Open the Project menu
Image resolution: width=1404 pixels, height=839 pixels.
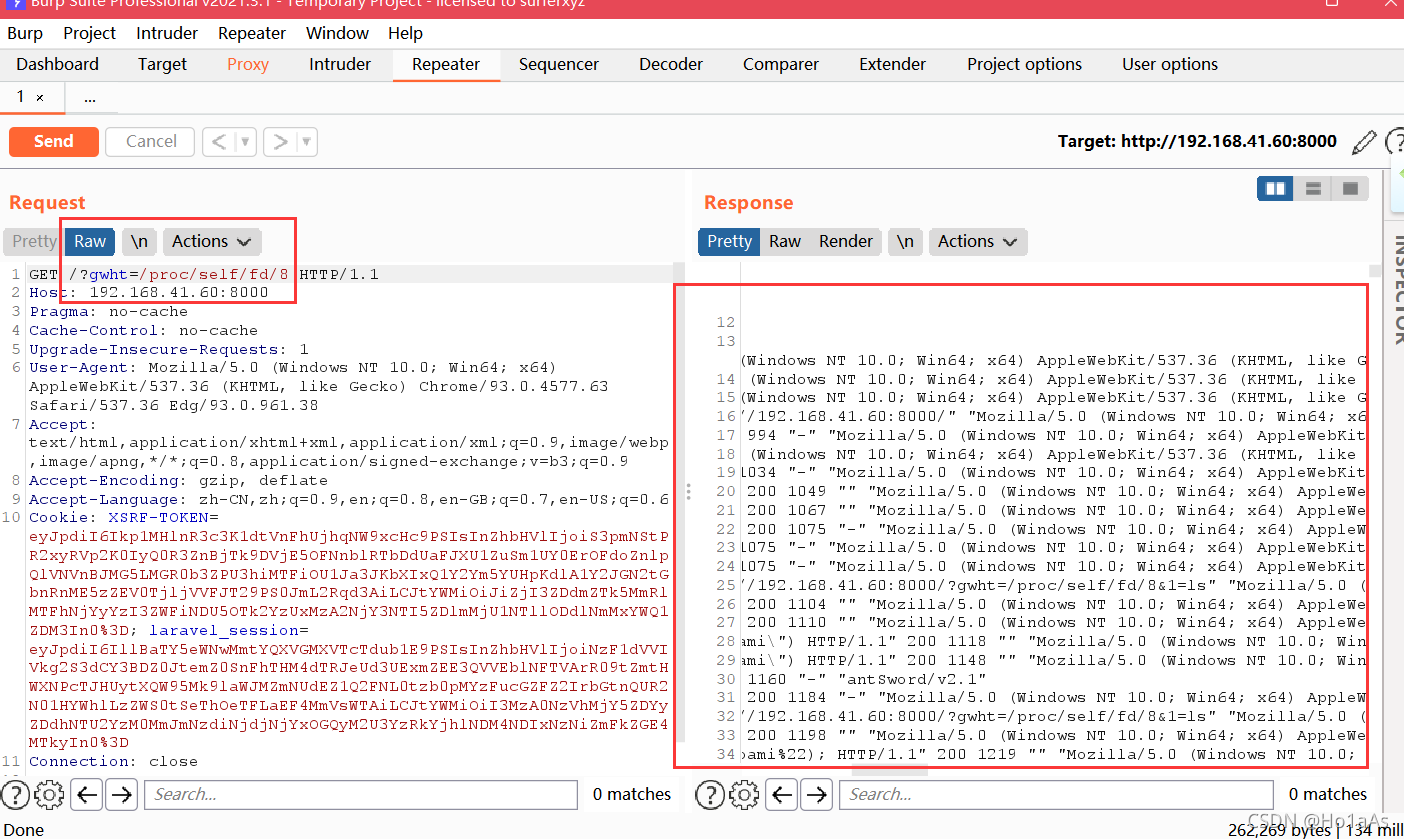coord(90,33)
